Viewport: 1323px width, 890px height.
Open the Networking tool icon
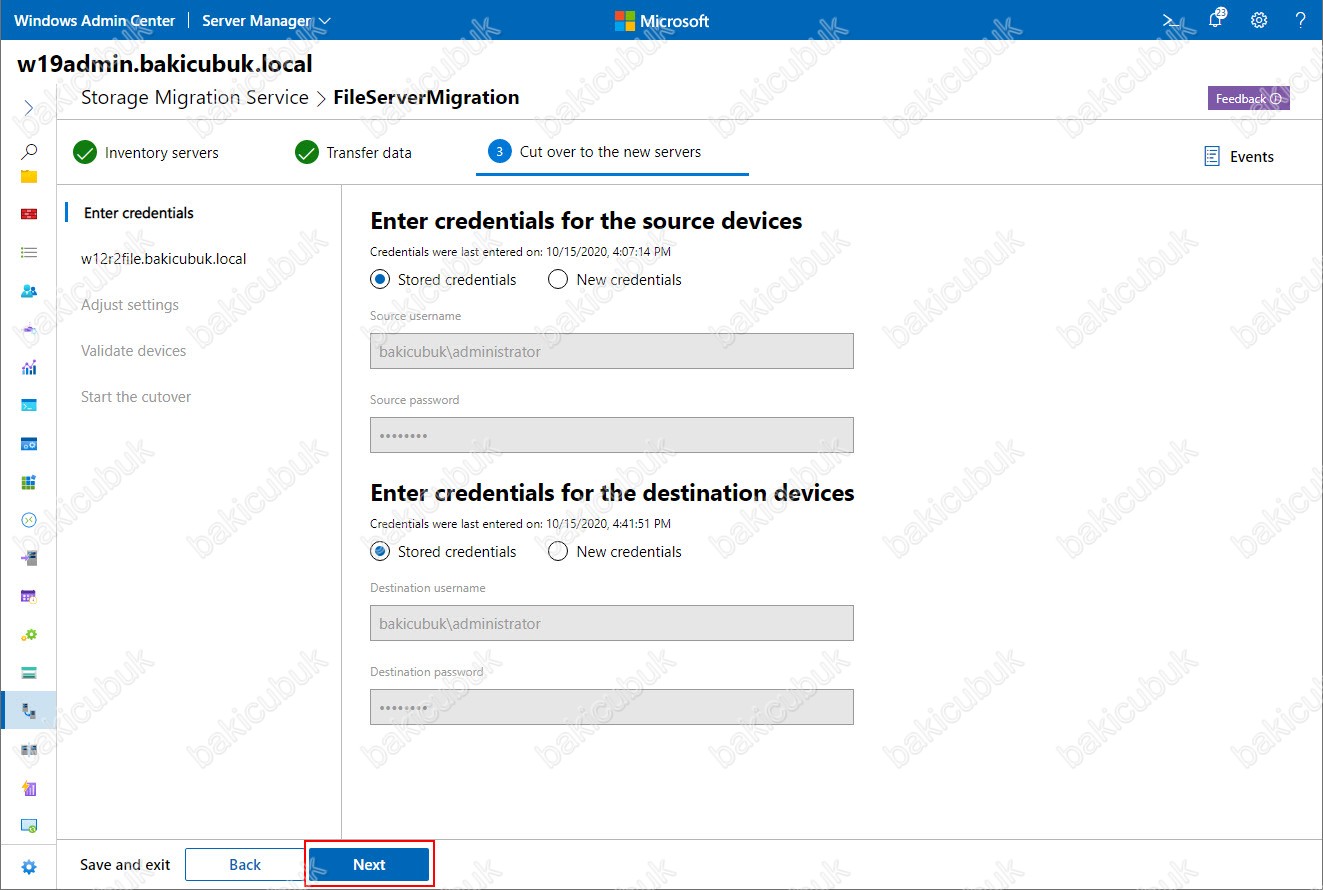click(x=29, y=329)
